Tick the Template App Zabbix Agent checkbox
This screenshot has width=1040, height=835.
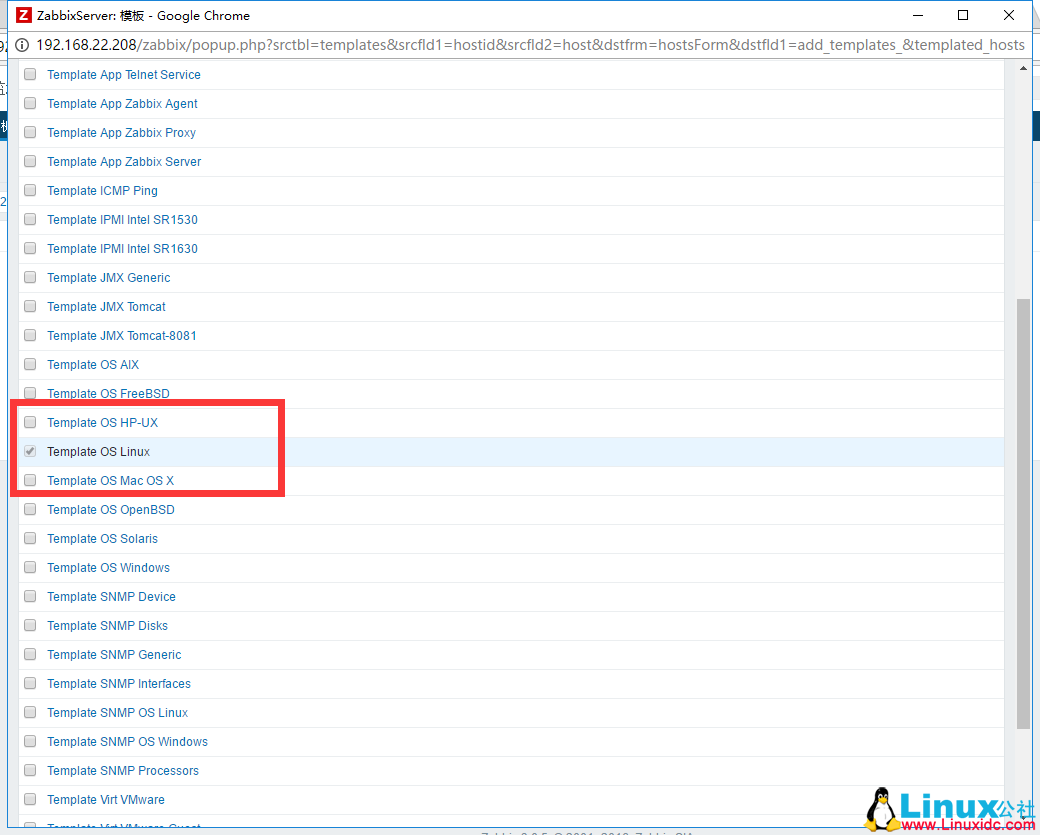[30, 103]
